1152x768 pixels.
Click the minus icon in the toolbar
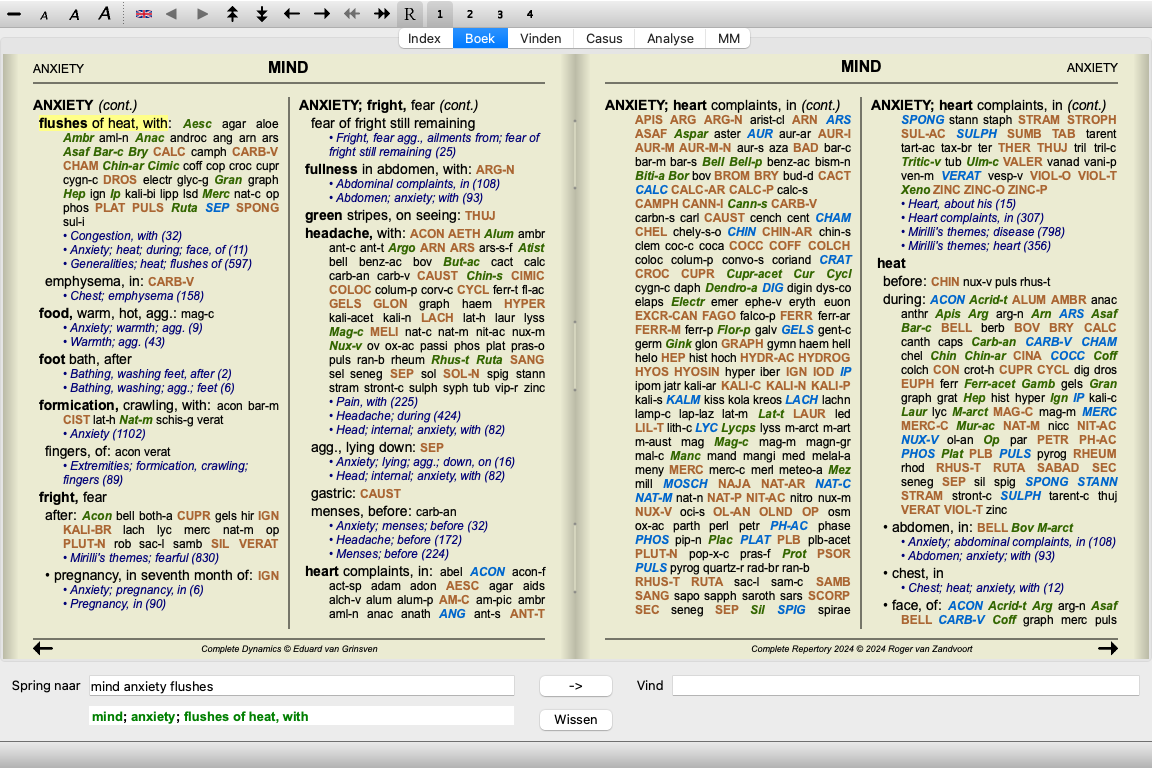[x=14, y=14]
